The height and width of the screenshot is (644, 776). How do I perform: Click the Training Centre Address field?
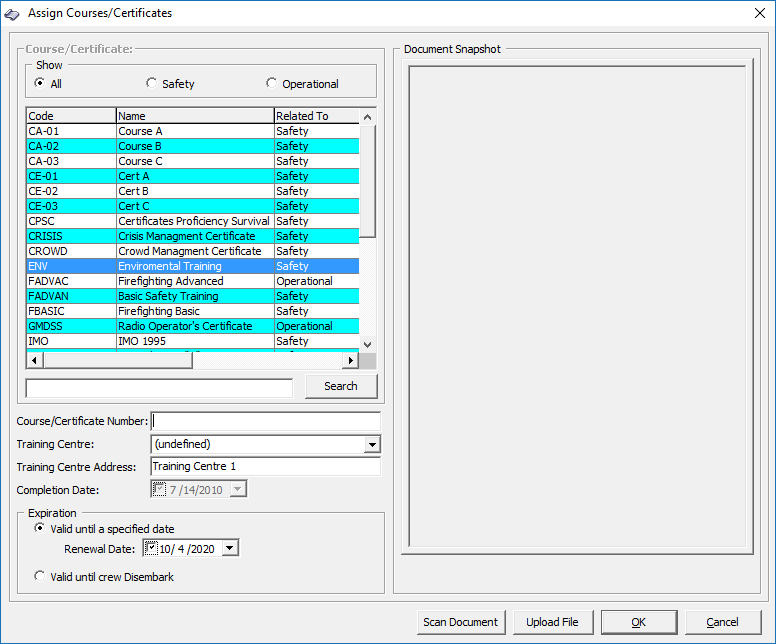266,466
